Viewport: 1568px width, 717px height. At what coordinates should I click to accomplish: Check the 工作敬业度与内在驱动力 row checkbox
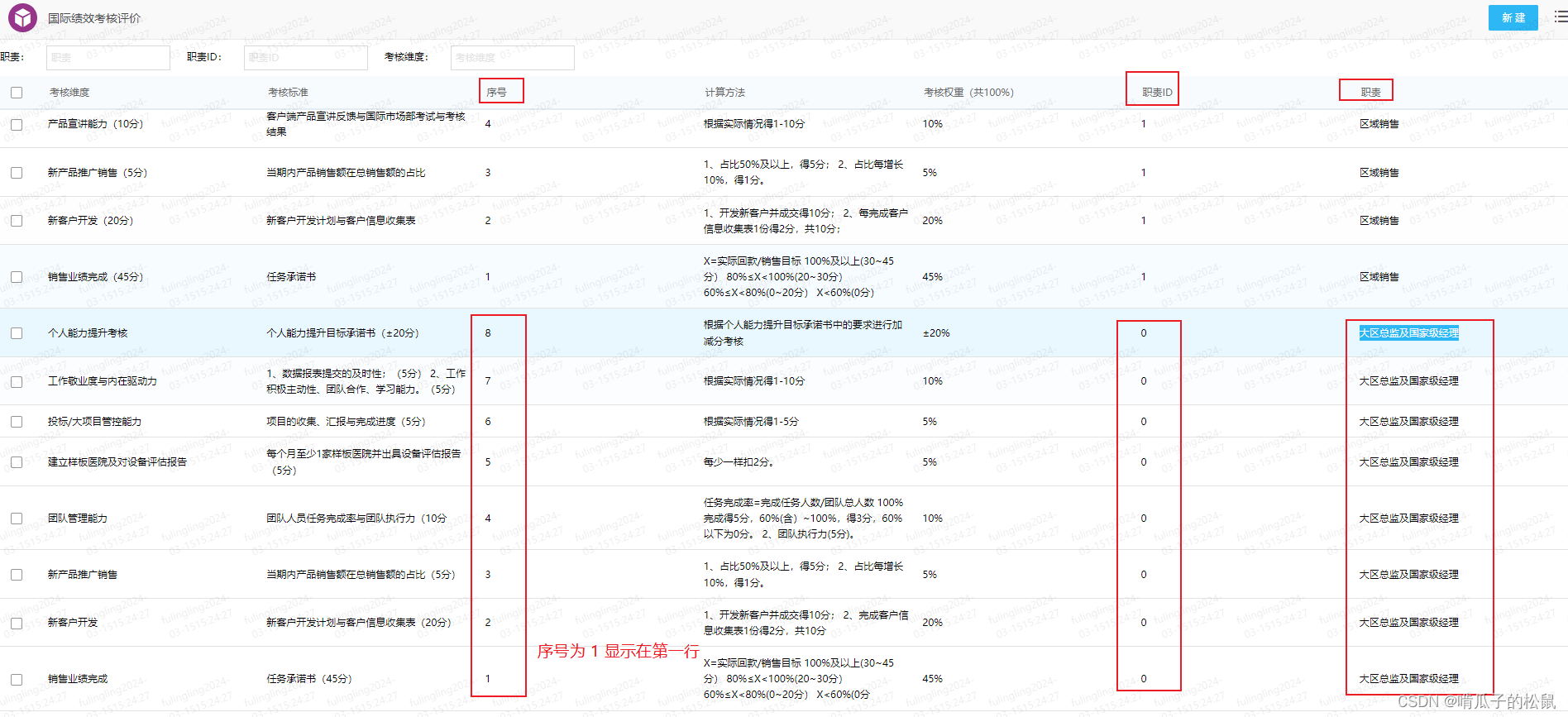[17, 381]
